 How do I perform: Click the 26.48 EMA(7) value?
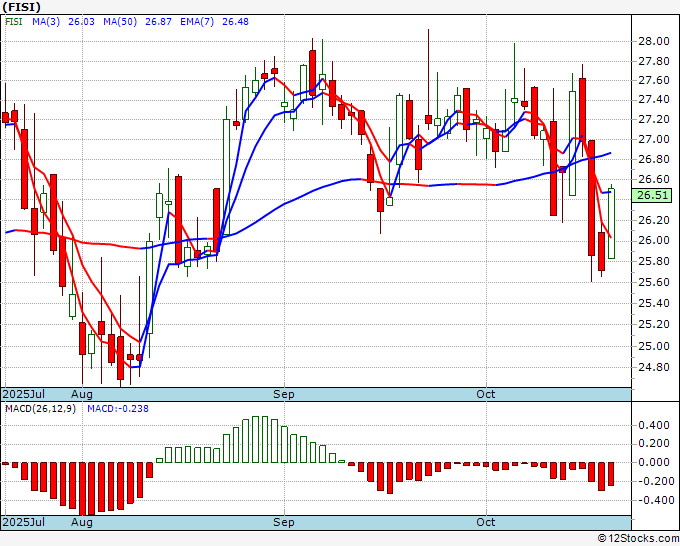coord(235,22)
